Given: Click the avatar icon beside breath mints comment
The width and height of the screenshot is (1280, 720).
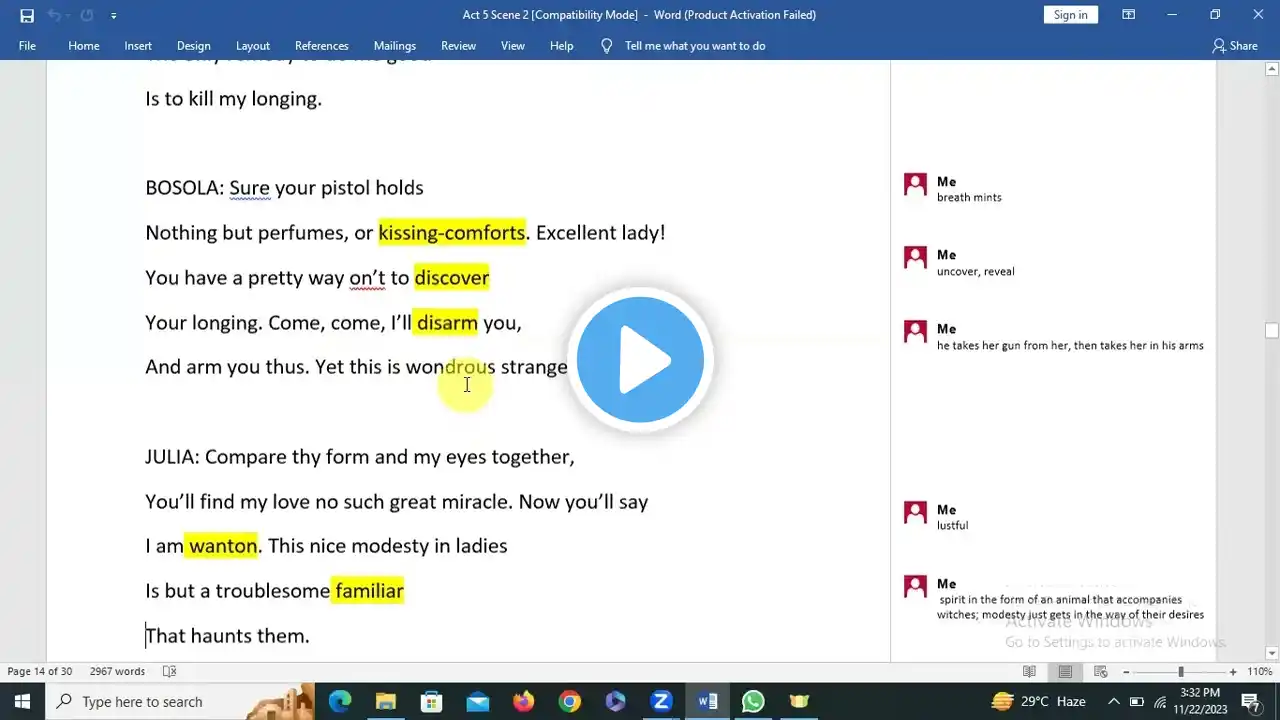Looking at the screenshot, I should tap(915, 185).
